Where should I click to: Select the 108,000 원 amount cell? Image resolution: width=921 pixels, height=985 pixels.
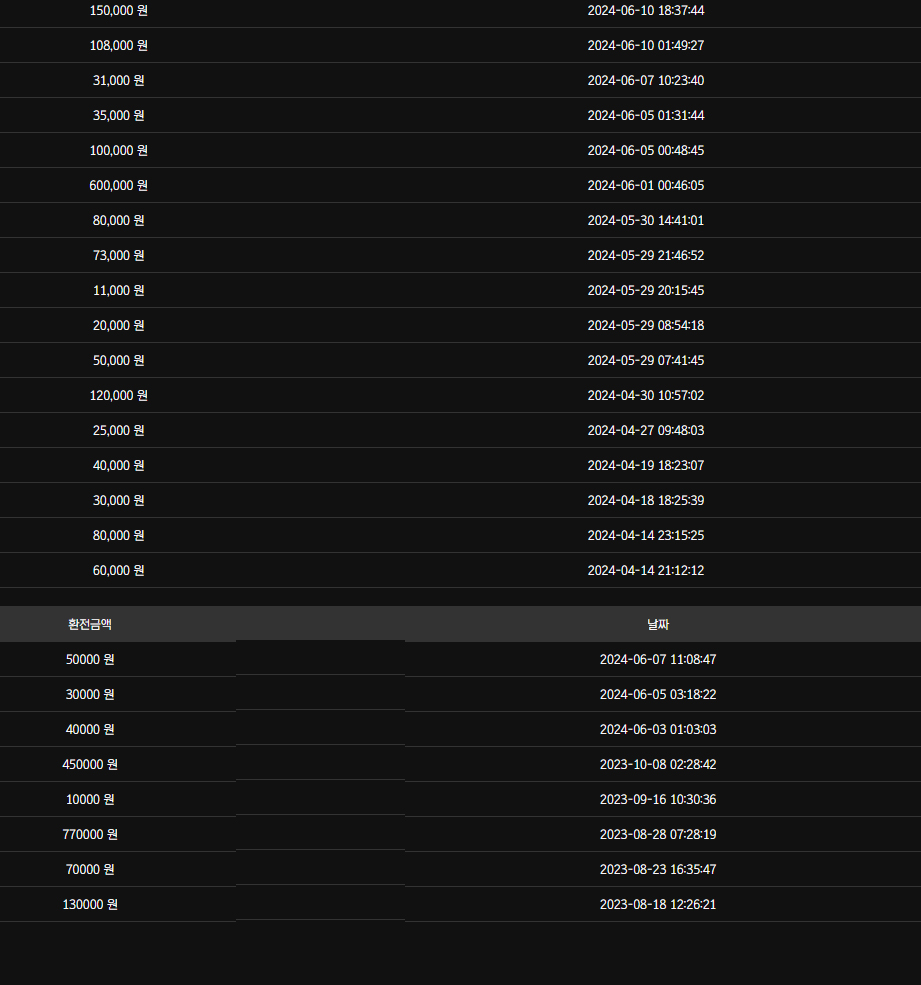click(x=118, y=45)
